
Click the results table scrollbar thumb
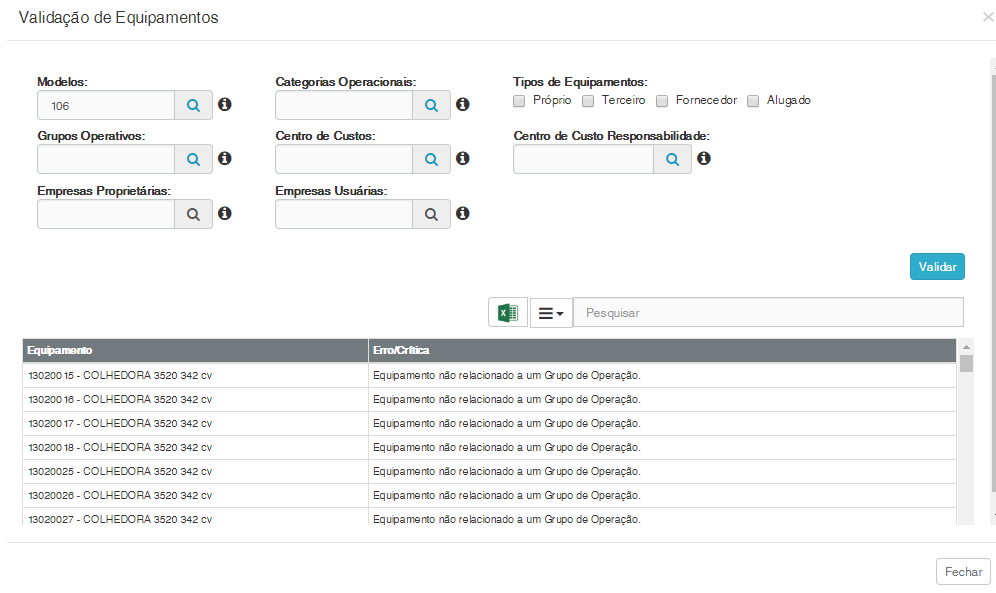(966, 363)
